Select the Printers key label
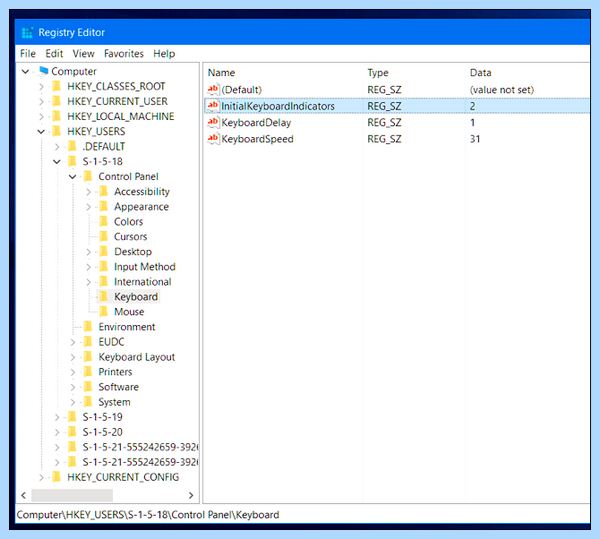 click(115, 372)
